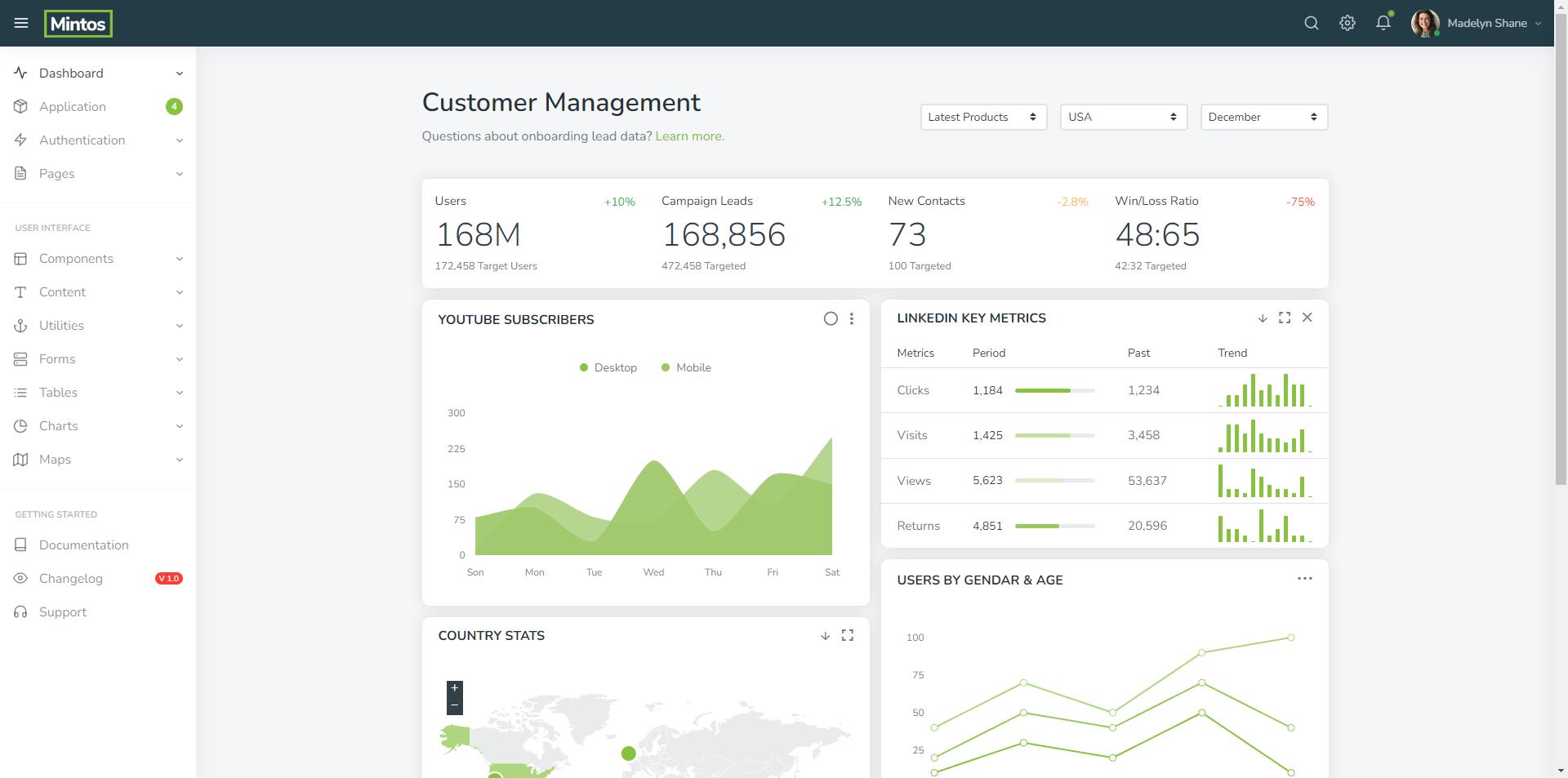This screenshot has height=778, width=1568.
Task: Click the Visits progress bar
Action: [1054, 436]
